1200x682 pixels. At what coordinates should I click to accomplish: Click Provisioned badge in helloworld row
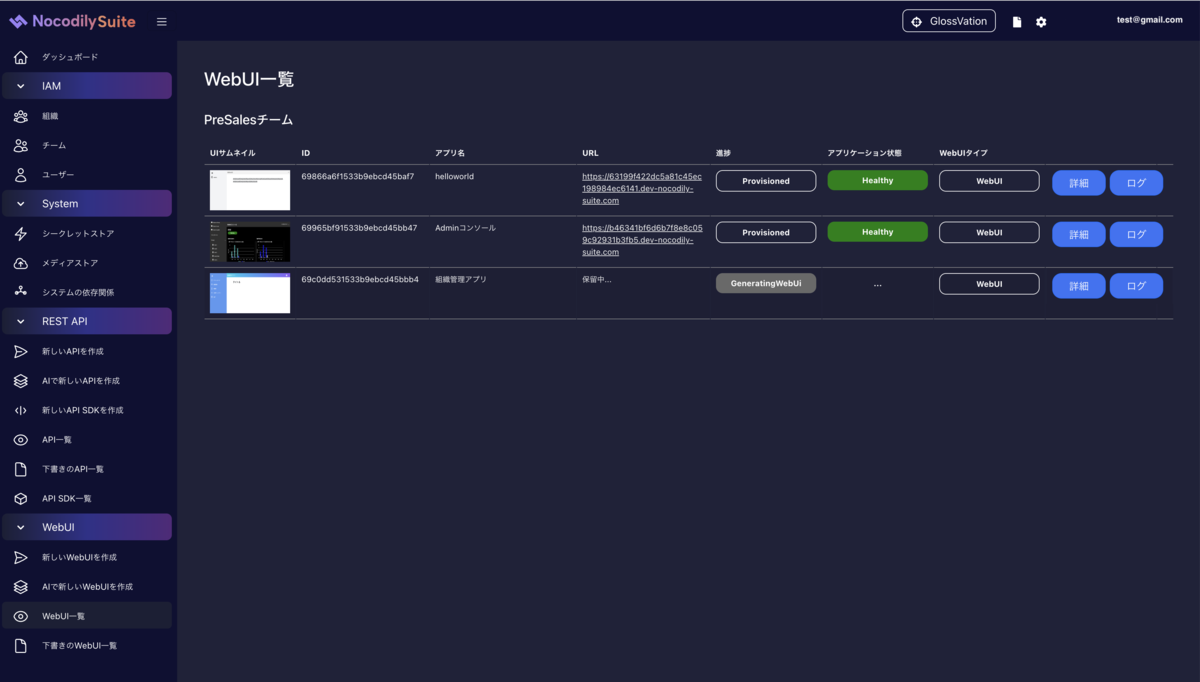pos(766,181)
